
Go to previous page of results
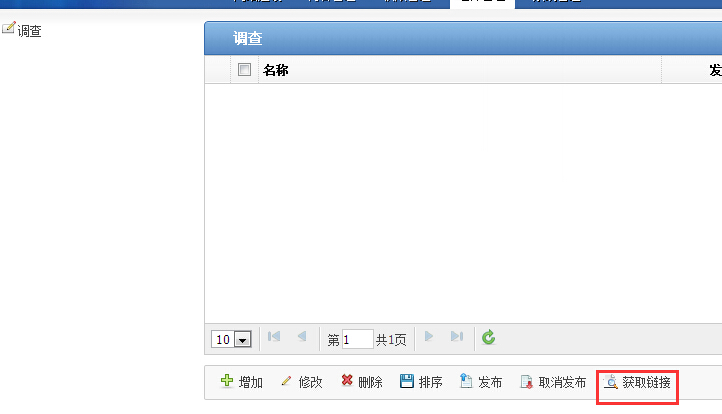(x=301, y=338)
